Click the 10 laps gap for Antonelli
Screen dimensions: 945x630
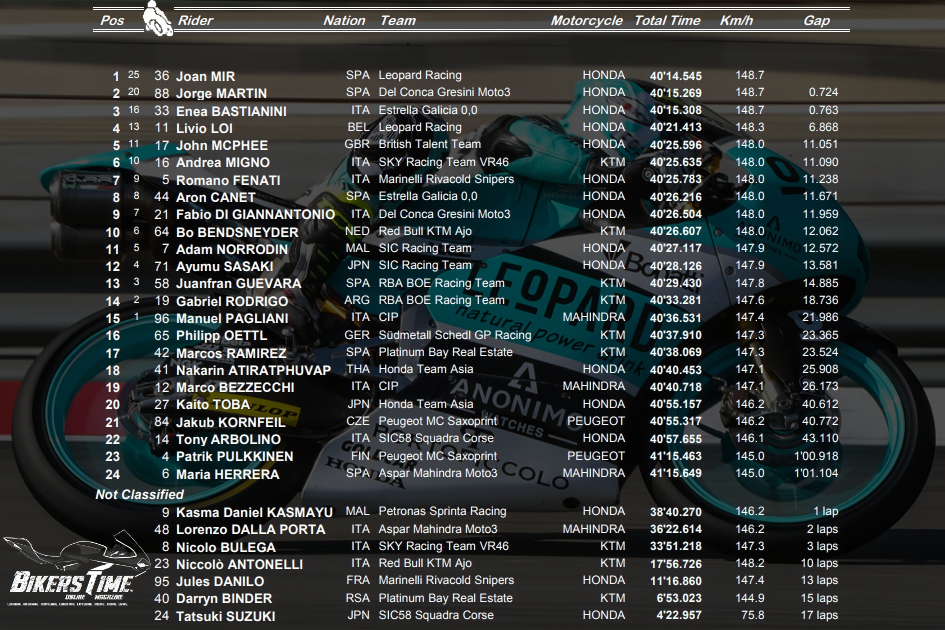819,563
